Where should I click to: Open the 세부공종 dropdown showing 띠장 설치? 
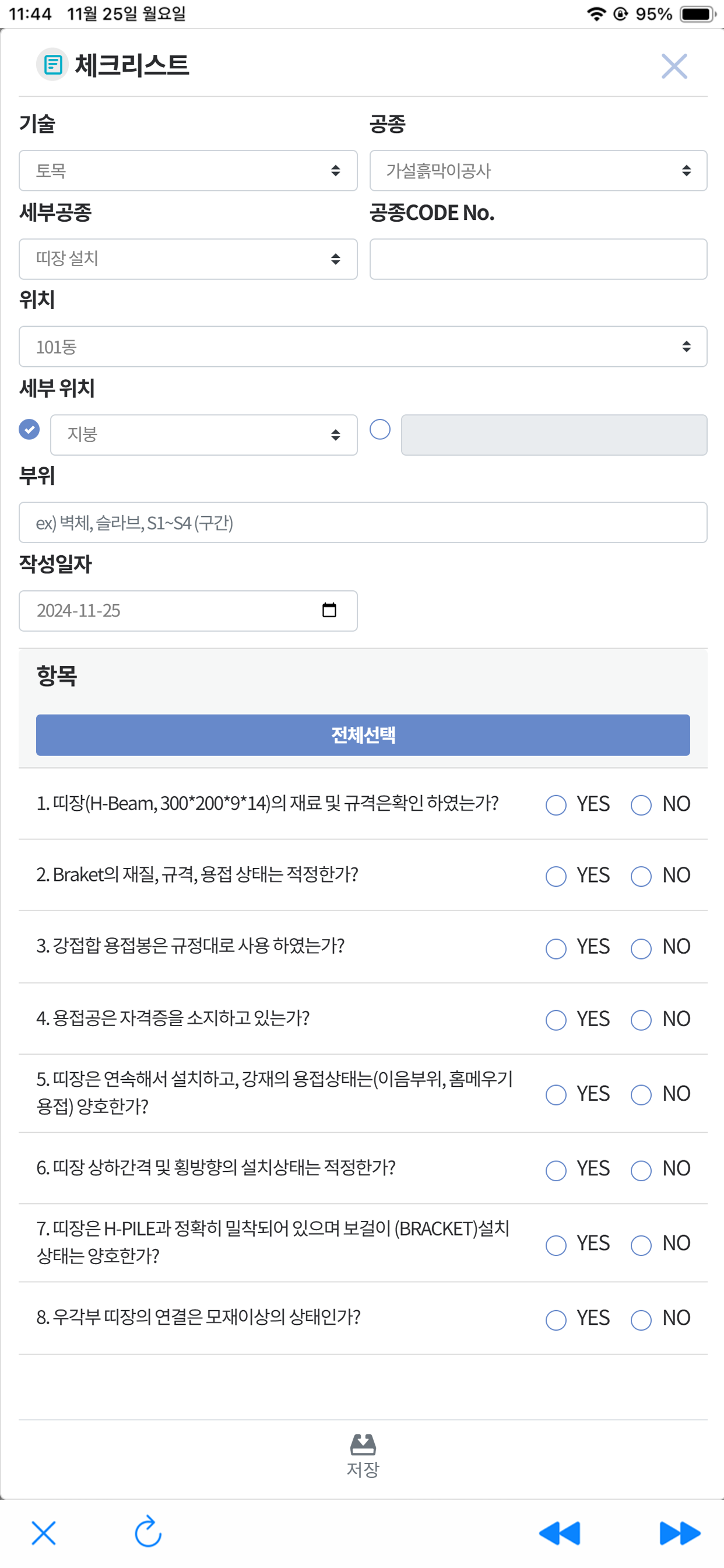(x=188, y=258)
